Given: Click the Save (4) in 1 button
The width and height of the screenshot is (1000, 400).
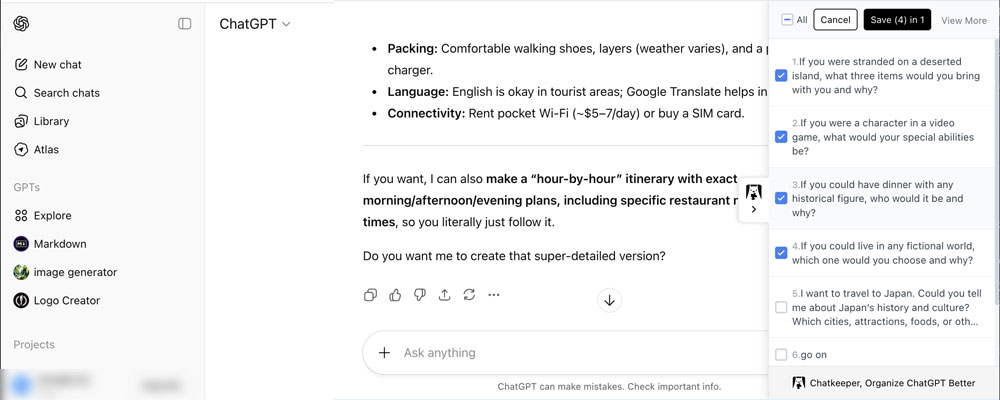Looking at the screenshot, I should coord(898,19).
